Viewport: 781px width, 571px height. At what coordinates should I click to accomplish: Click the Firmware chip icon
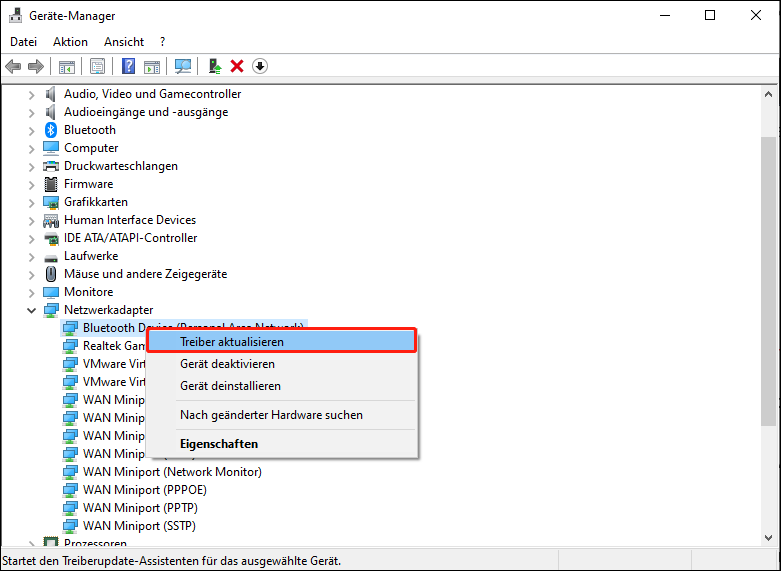click(x=51, y=184)
